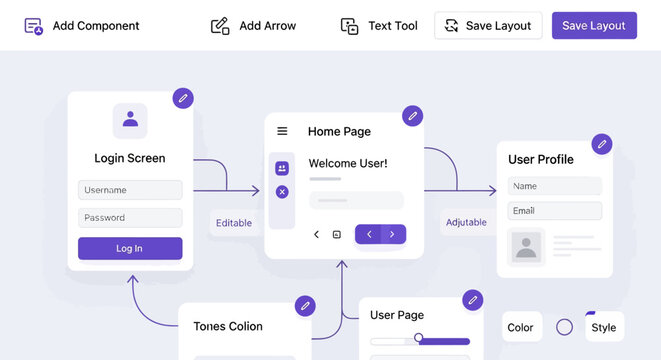Click the Login Screen title text
This screenshot has height=360, width=661.
click(x=130, y=158)
